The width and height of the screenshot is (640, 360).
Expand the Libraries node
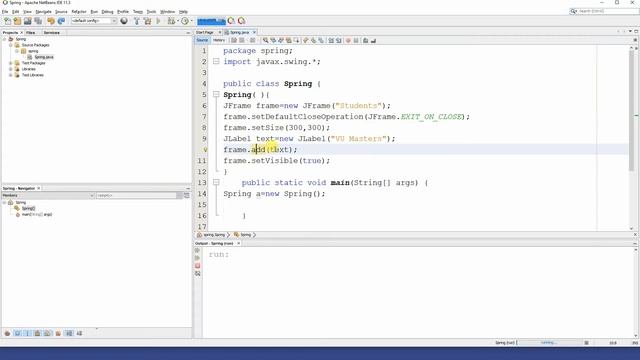pyautogui.click(x=11, y=69)
